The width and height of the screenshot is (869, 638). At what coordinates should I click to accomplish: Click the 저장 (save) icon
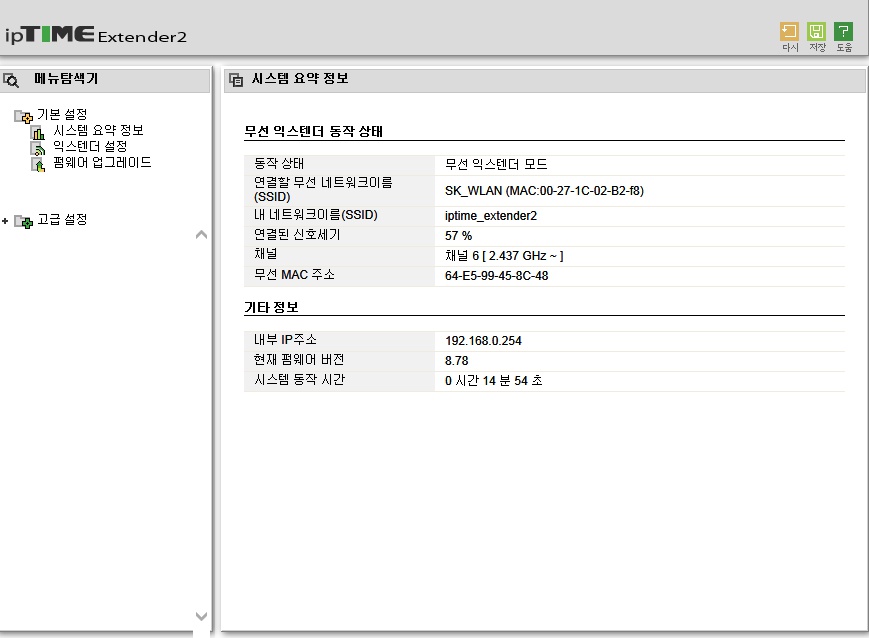[x=816, y=32]
